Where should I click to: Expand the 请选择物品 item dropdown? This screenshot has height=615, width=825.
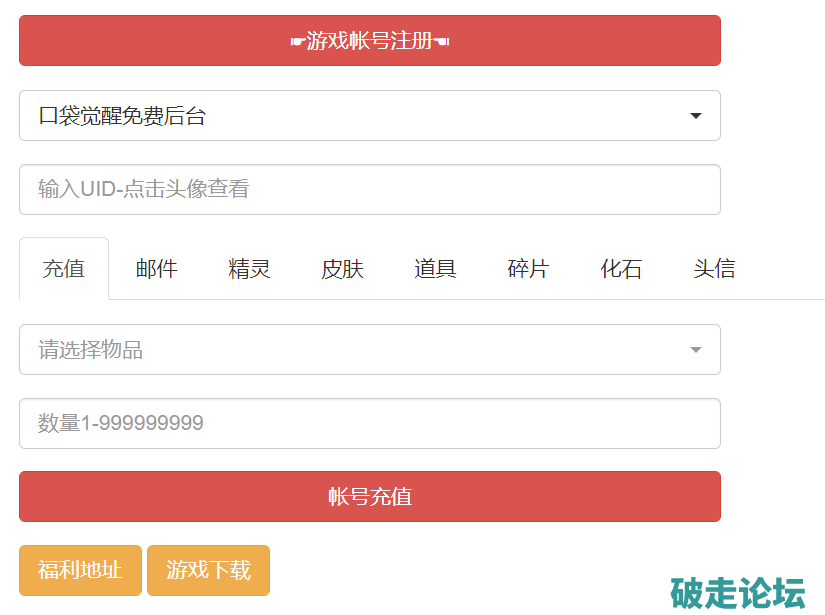pos(369,350)
